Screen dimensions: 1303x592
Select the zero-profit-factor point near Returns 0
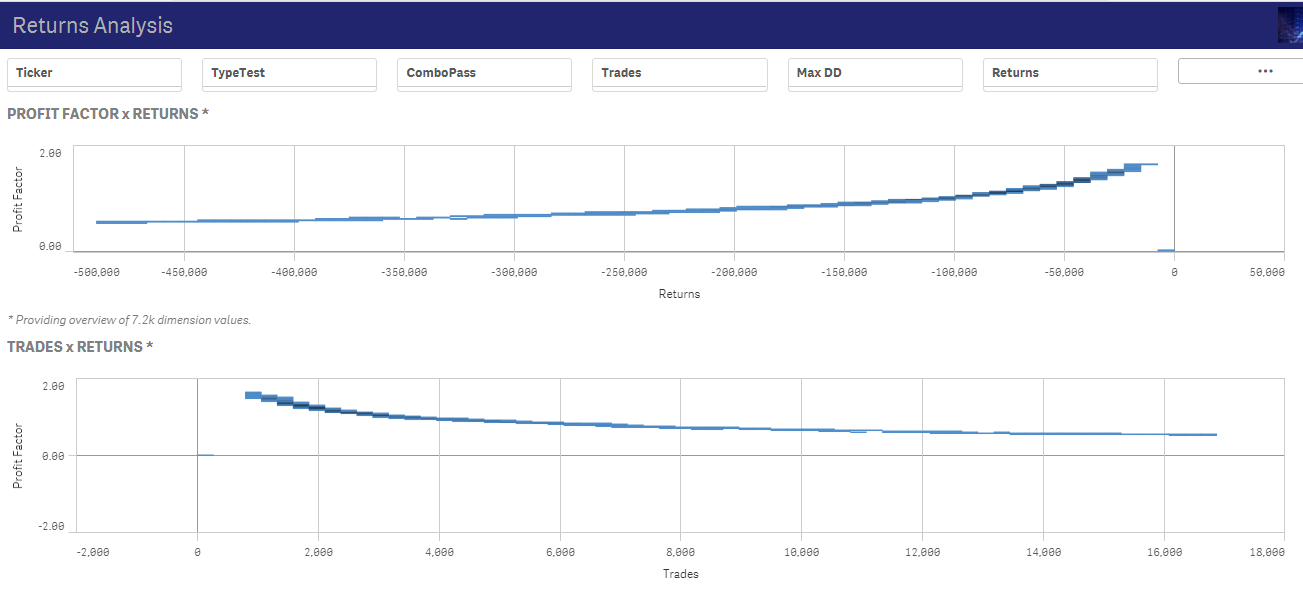(x=1165, y=250)
